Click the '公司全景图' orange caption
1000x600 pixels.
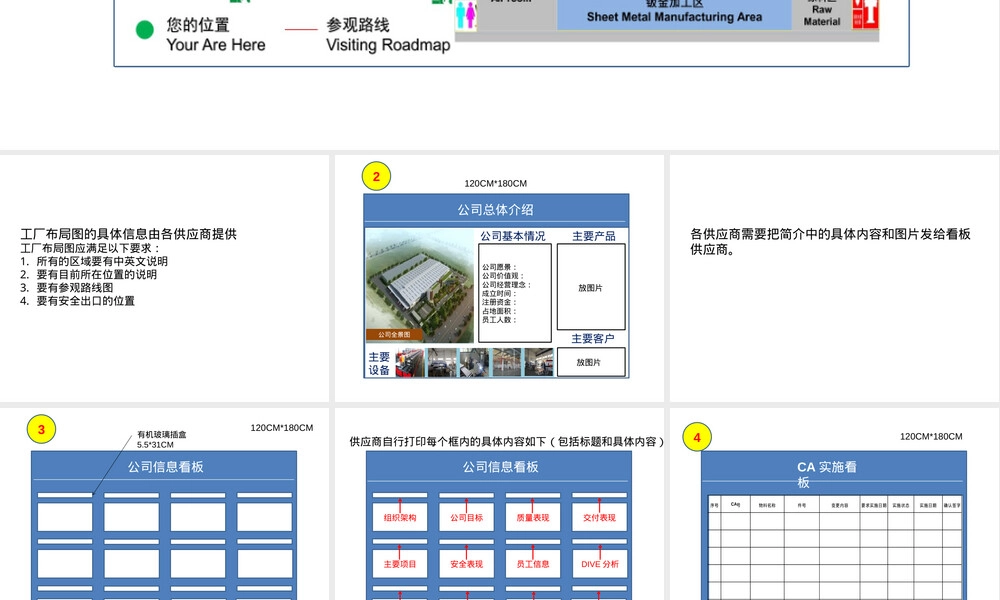tap(394, 335)
